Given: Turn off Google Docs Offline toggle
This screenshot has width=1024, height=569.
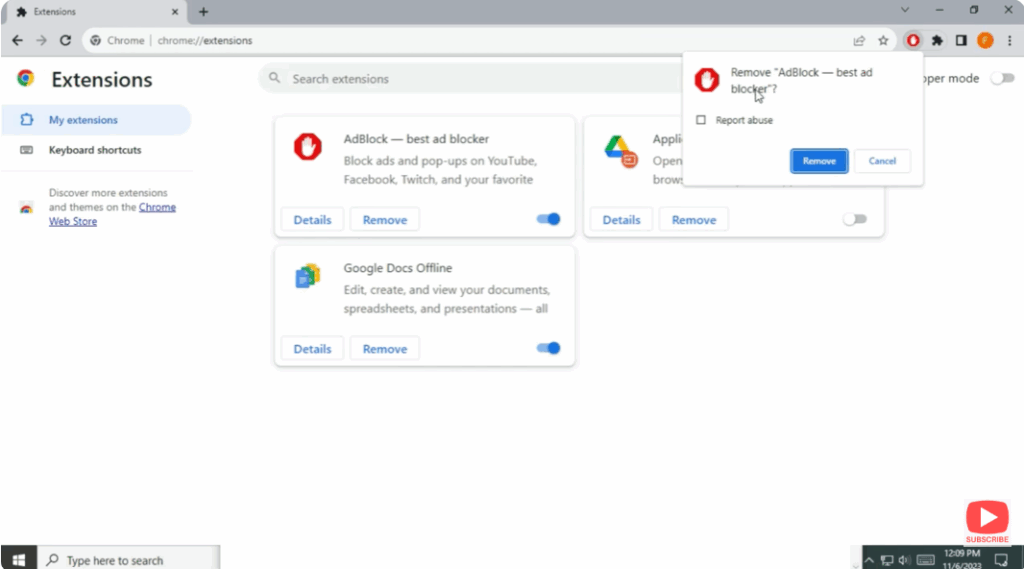Looking at the screenshot, I should (548, 348).
